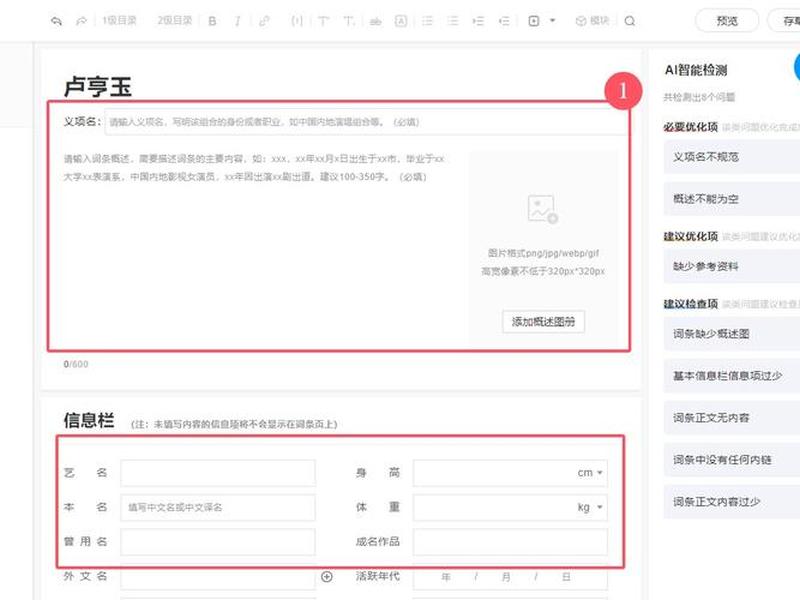Viewport: 800px width, 600px height.
Task: Decrease paragraph indent
Action: (504, 21)
